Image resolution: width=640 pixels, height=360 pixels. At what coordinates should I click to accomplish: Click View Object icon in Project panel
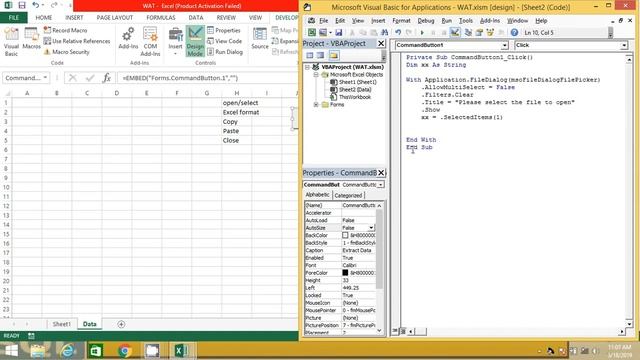click(x=320, y=55)
